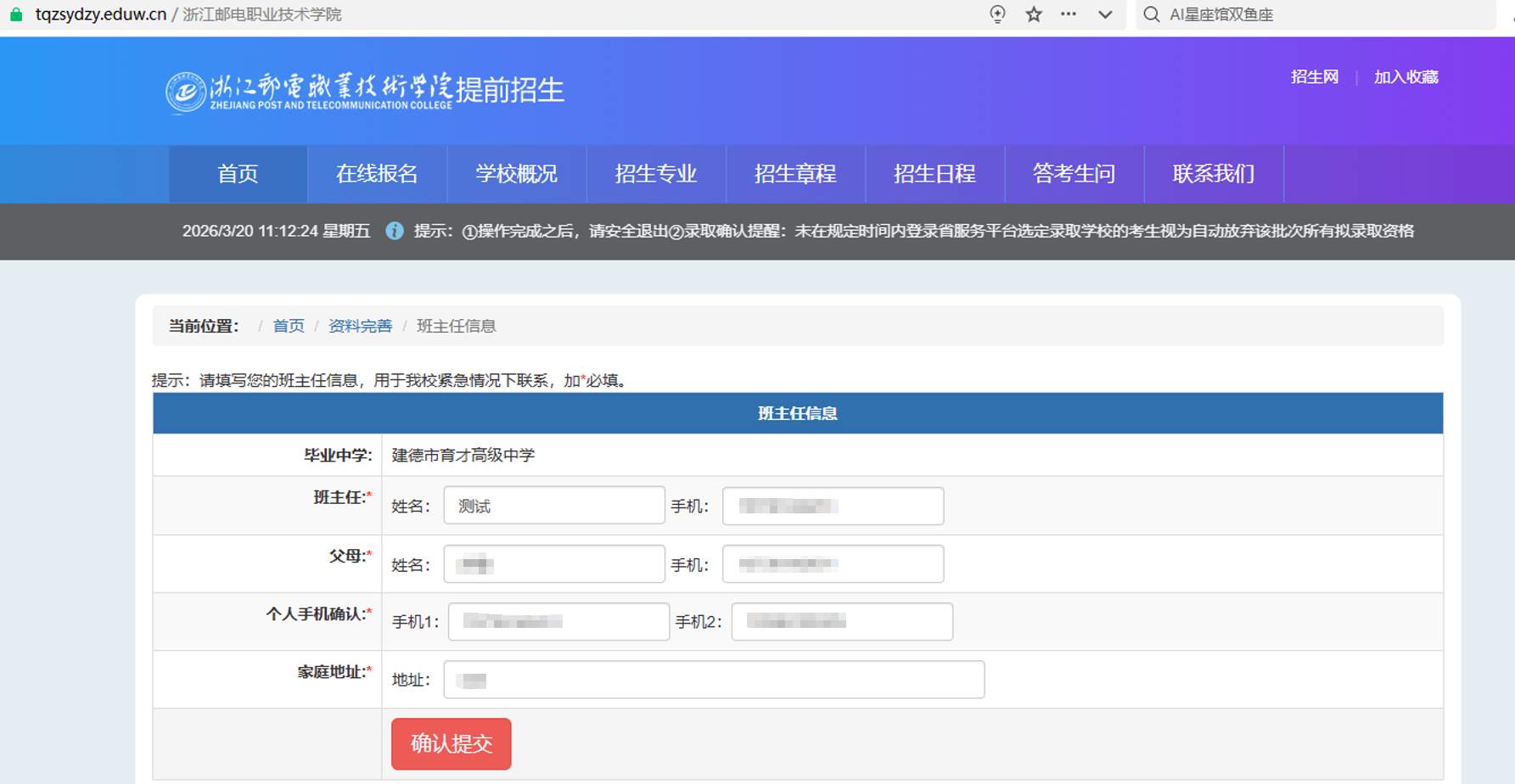Click the 招生网 link in header
Viewport: 1515px width, 784px height.
coord(1314,77)
